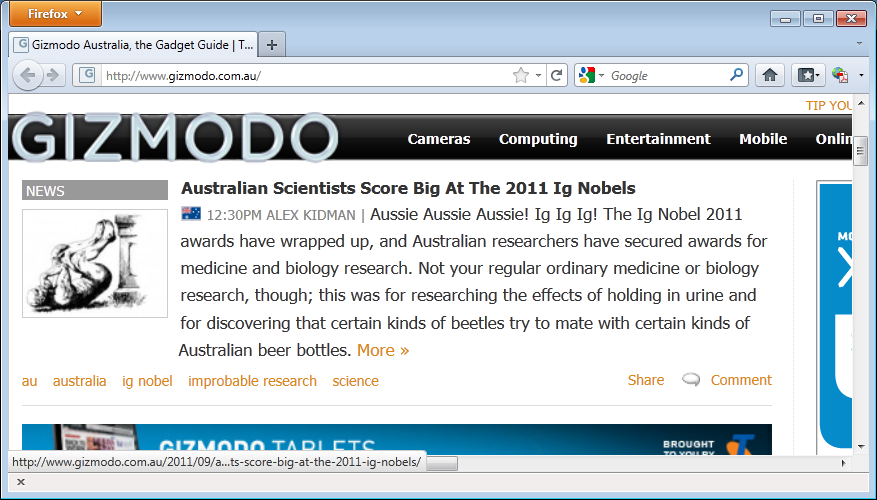Maximize the Firefox window

[x=818, y=19]
